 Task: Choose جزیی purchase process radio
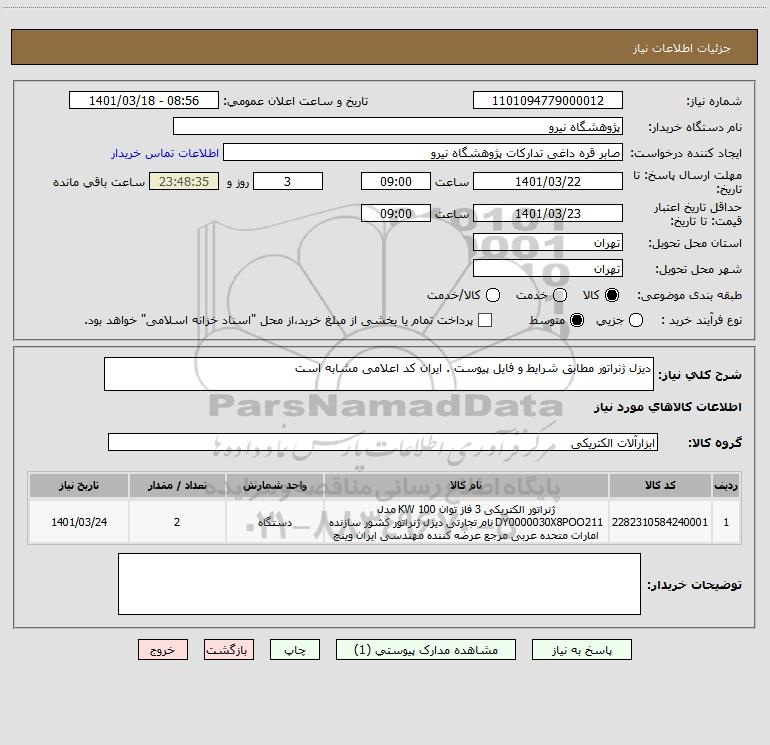[x=636, y=320]
